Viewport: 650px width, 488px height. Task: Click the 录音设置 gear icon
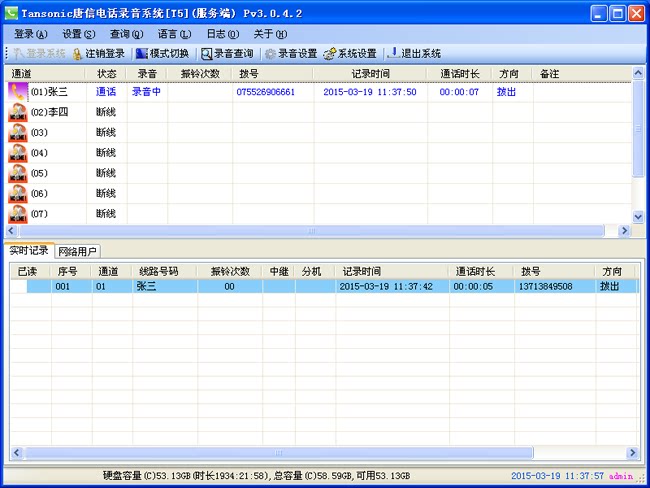pos(270,54)
